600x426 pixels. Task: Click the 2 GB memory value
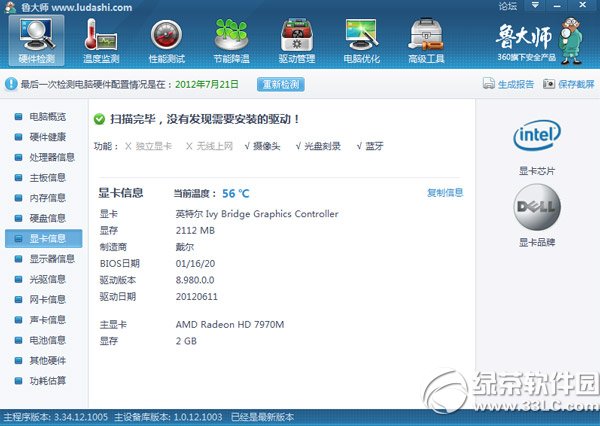coord(186,341)
